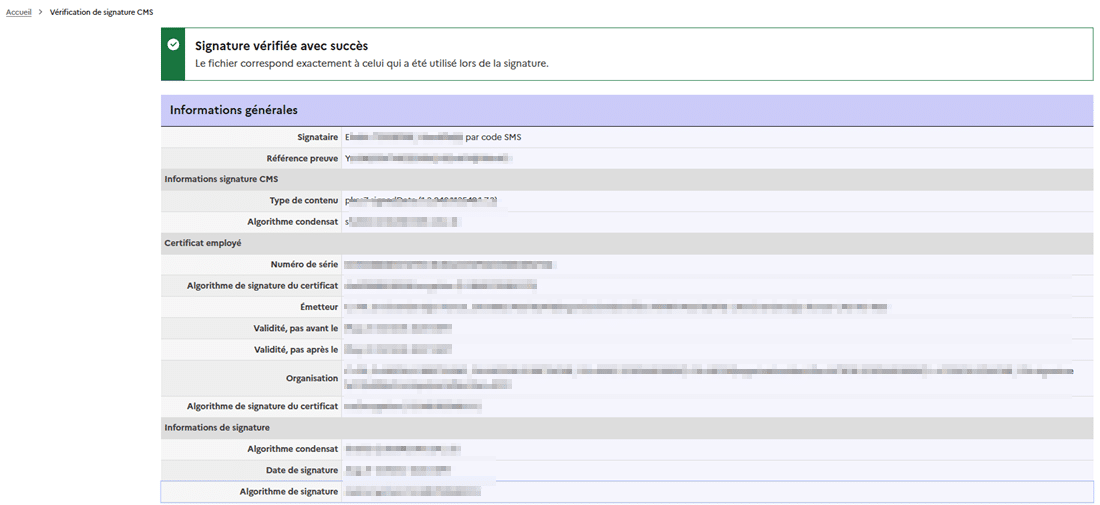The height and width of the screenshot is (505, 1100).
Task: Select the Référence preuve row label
Action: click(302, 158)
